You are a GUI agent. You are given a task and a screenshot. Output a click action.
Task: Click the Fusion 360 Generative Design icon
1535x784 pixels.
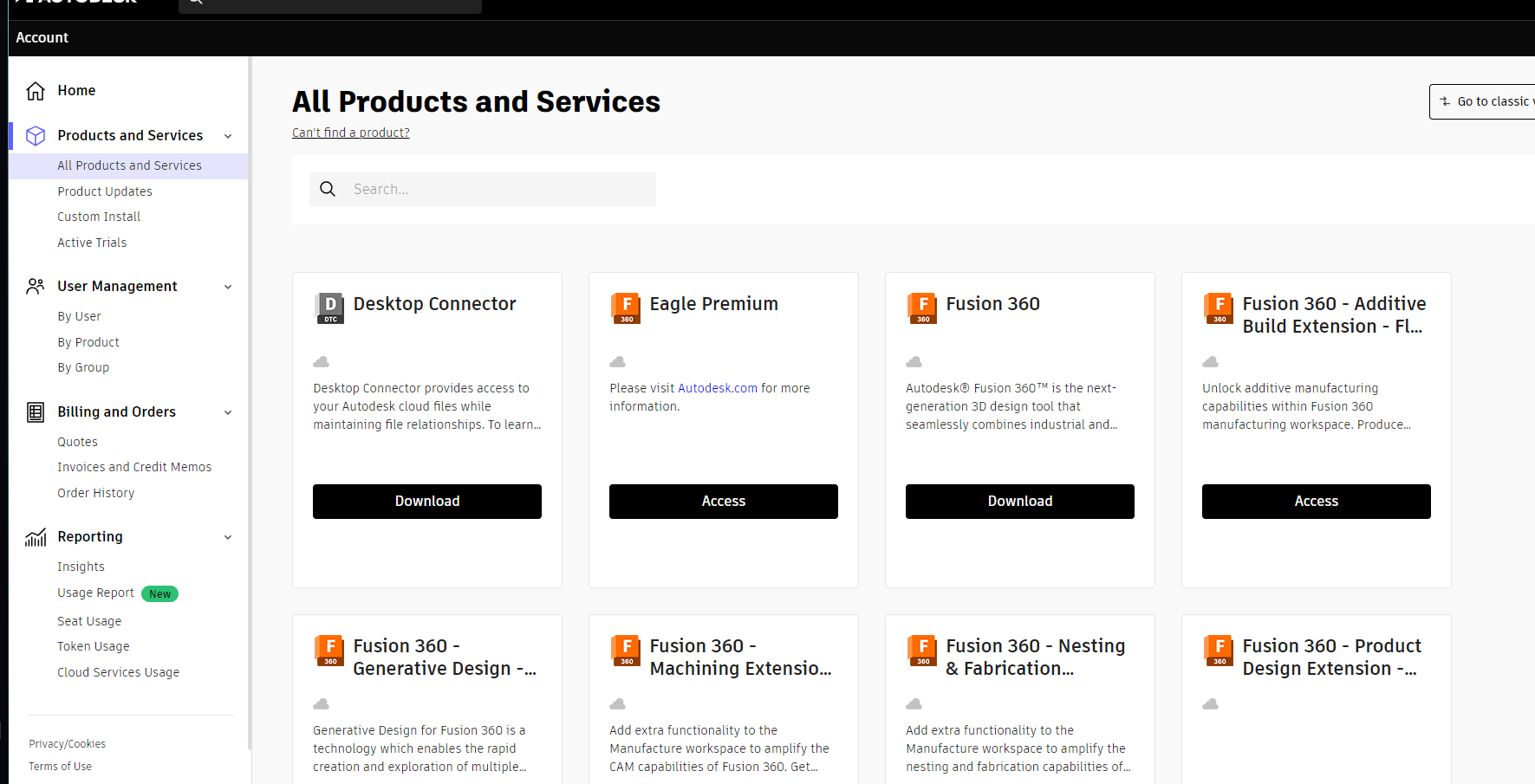tap(329, 651)
